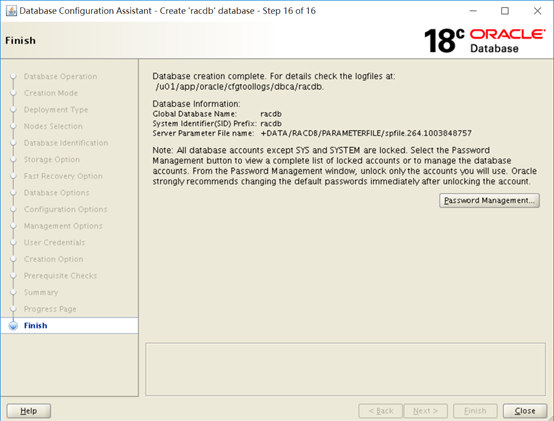Select the Progress Page step
The image size is (554, 421).
(x=50, y=309)
